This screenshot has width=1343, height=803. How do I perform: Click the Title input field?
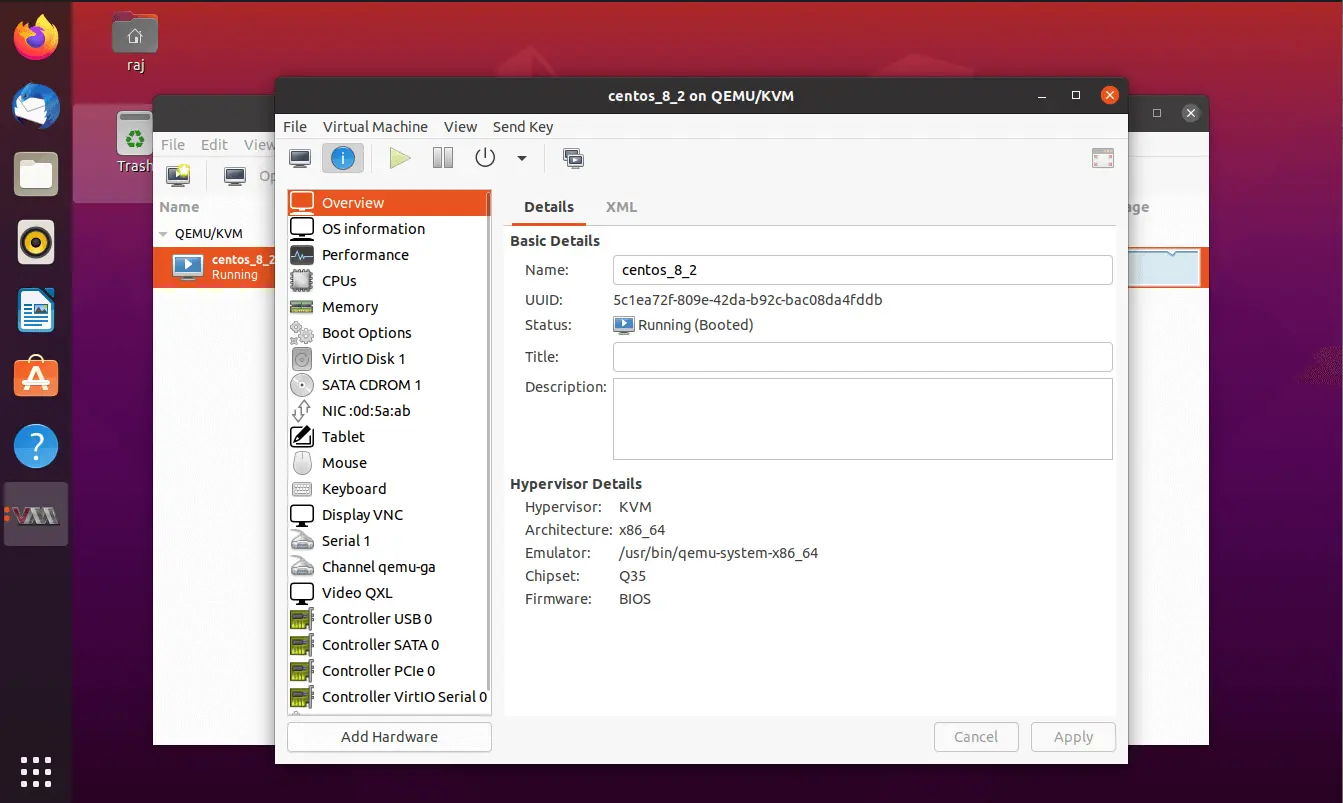(x=862, y=357)
